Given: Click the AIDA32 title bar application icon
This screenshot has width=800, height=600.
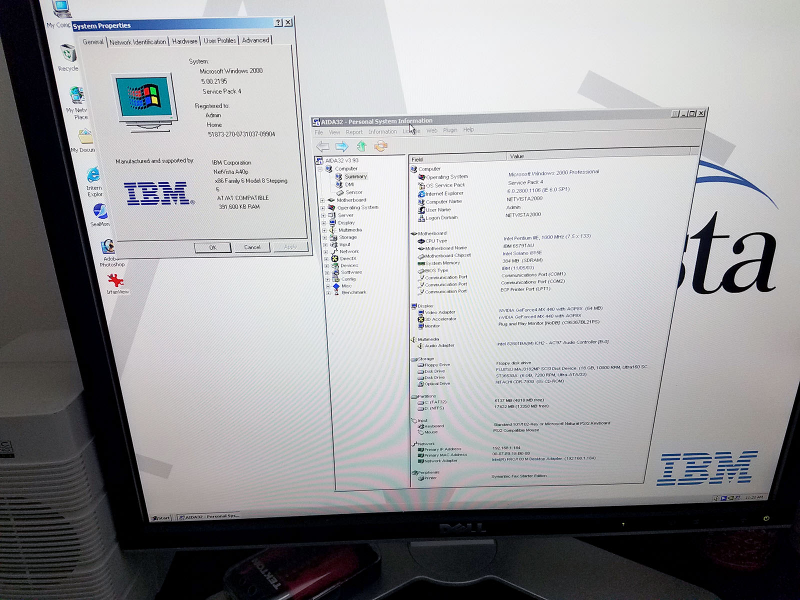Looking at the screenshot, I should coord(316,121).
